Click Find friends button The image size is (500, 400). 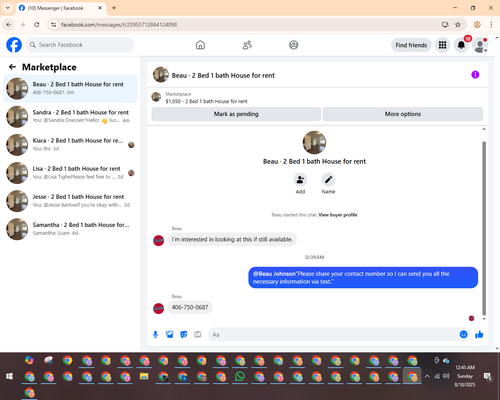[411, 45]
